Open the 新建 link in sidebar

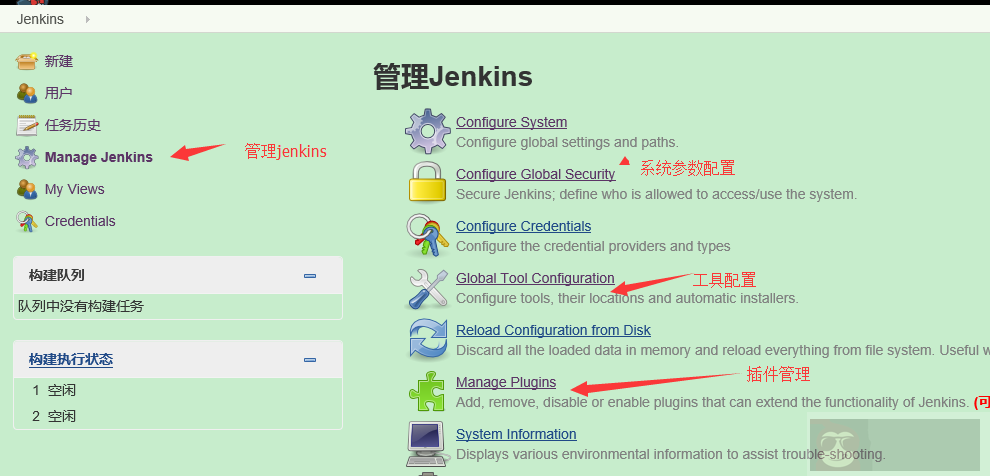59,61
